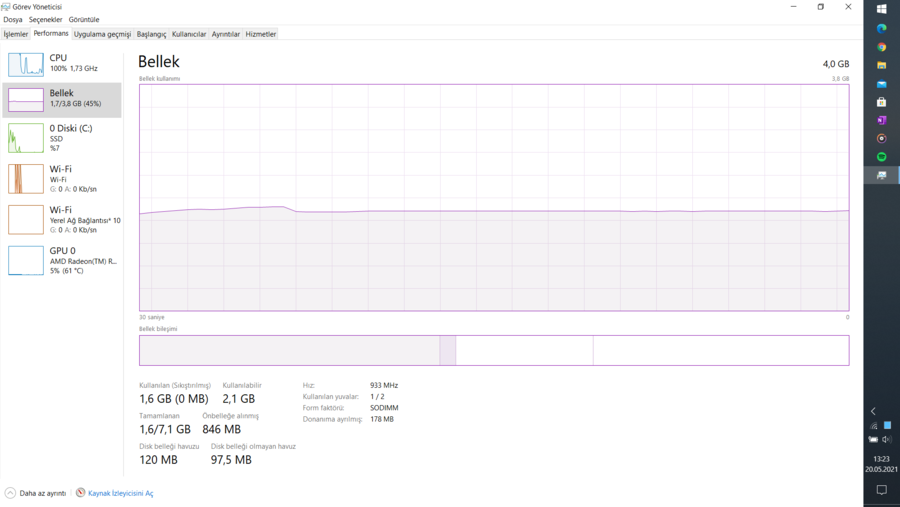Image resolution: width=900 pixels, height=507 pixels.
Task: Click the Bellek kullanımı usage graph
Action: (494, 198)
